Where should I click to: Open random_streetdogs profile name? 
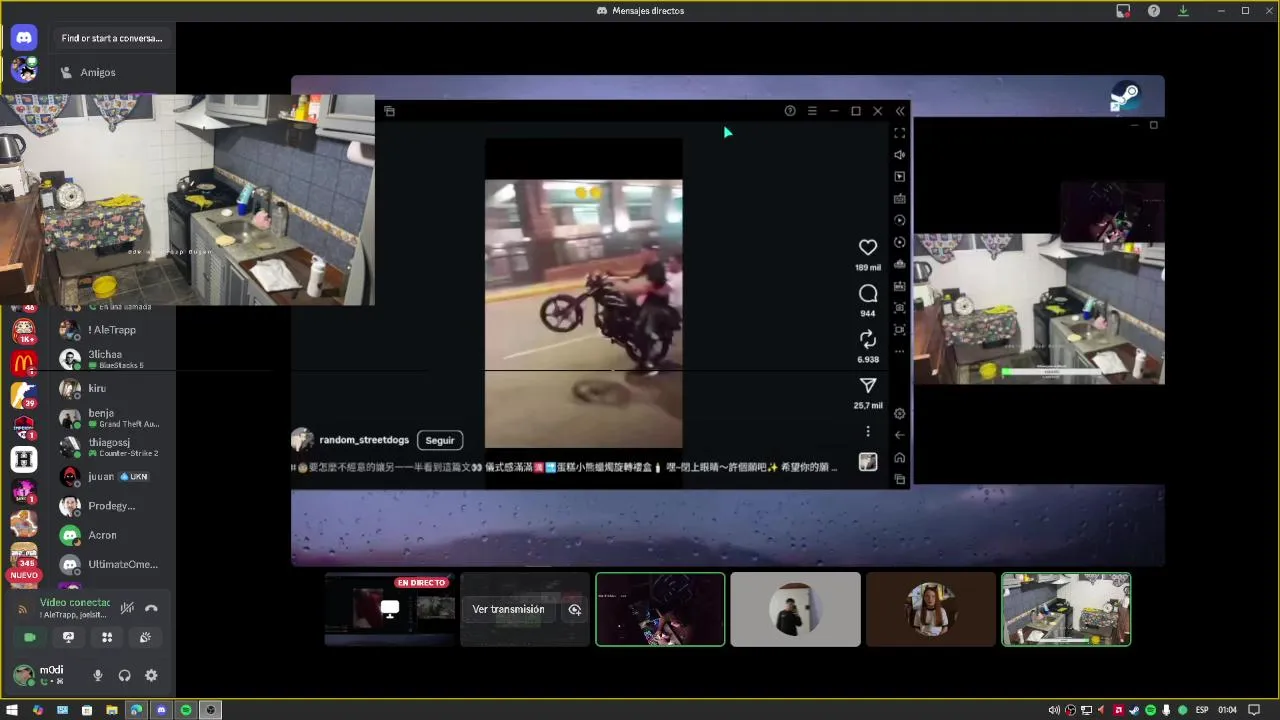(364, 440)
